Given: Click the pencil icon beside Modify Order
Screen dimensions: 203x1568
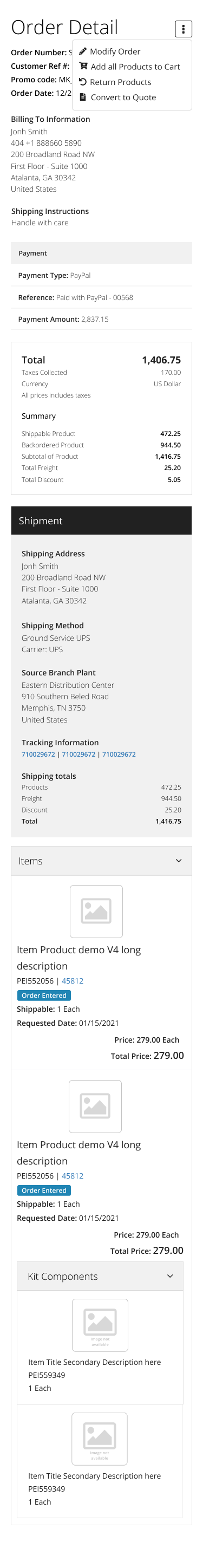Looking at the screenshot, I should 83,52.
